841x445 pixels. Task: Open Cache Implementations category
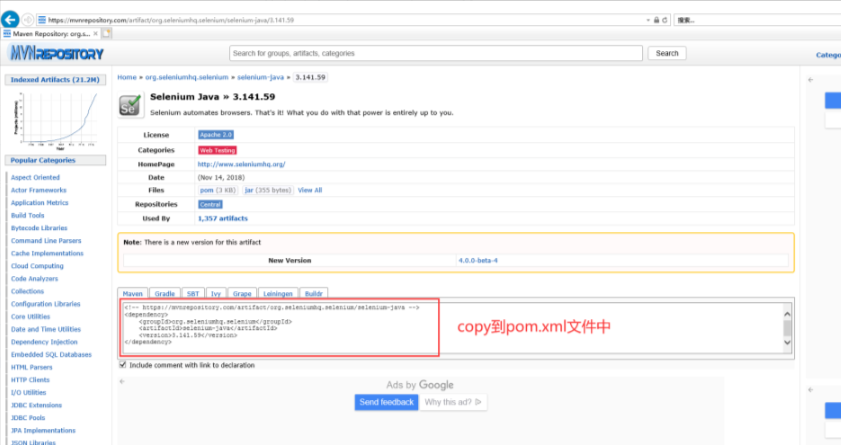tap(47, 253)
